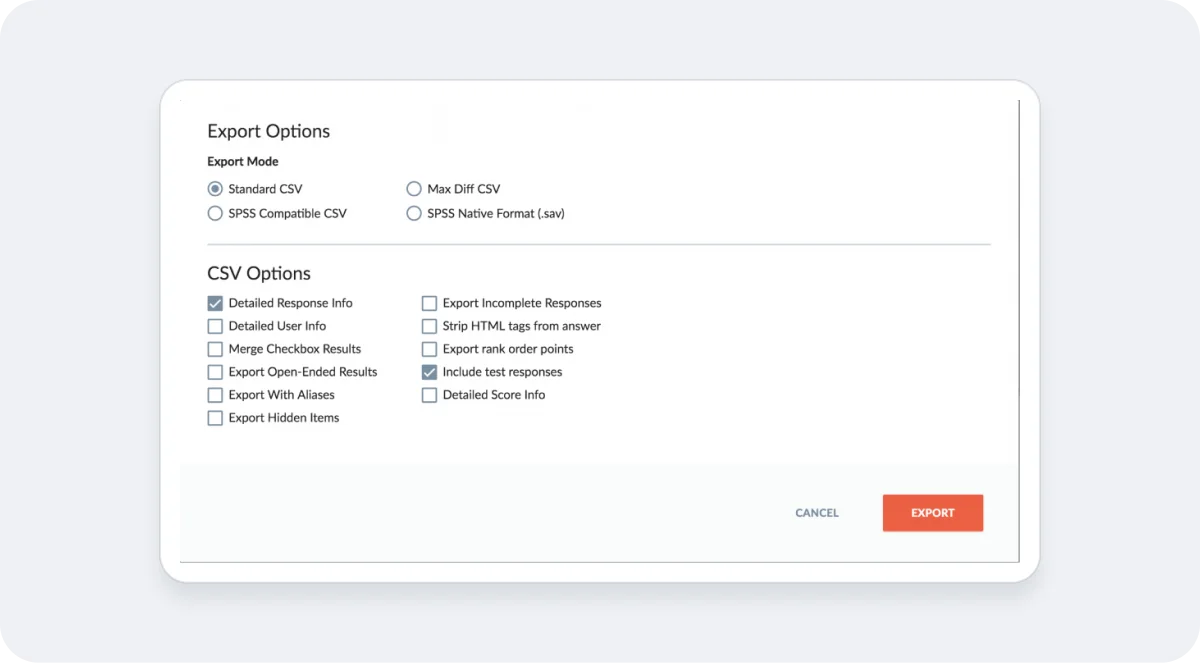
Task: Enable Strip HTML tags from answer
Action: pos(429,326)
